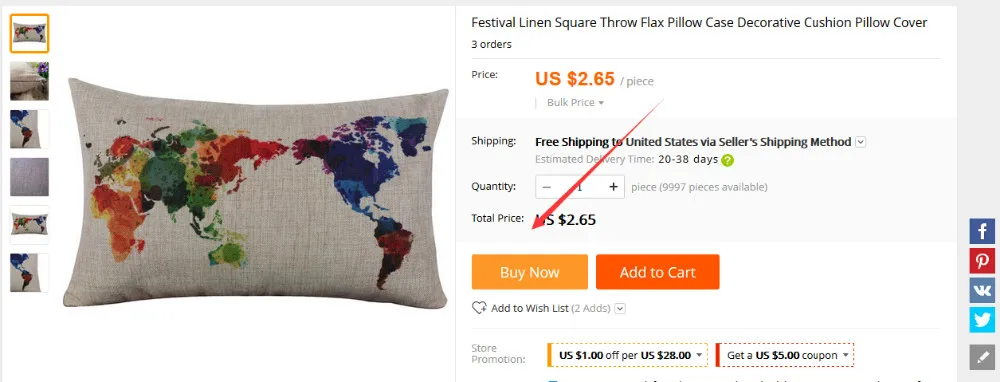Open US $1.00 off per $28.00 promotion
1000x382 pixels.
tap(628, 355)
